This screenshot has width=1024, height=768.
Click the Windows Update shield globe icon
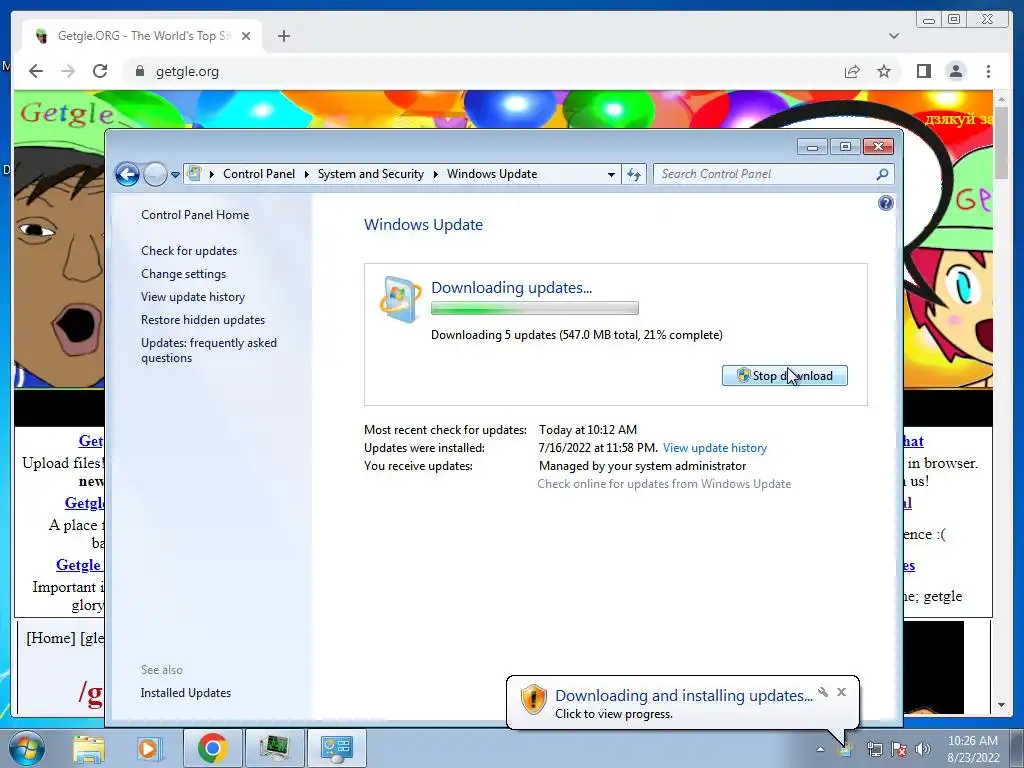click(x=400, y=299)
